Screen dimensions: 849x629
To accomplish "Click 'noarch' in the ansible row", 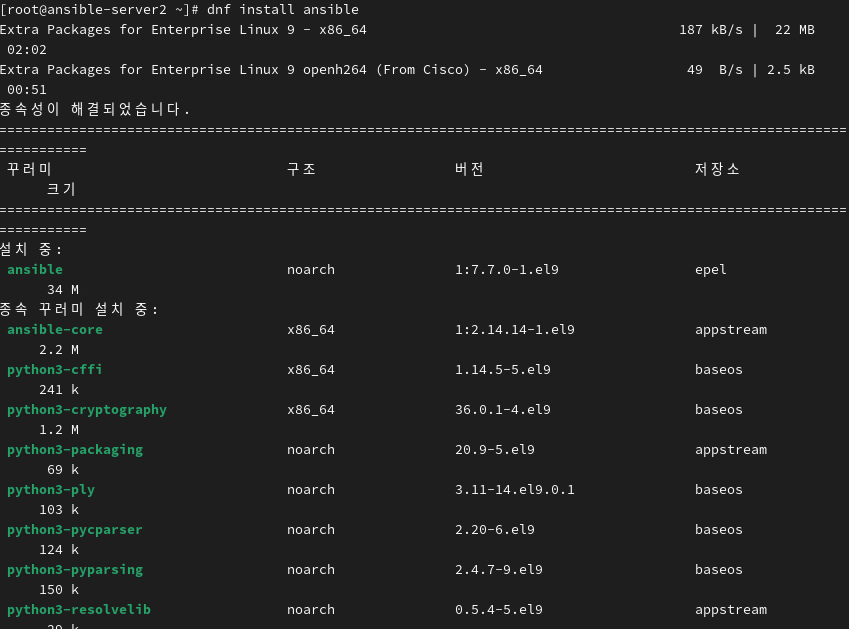I will click(x=311, y=270).
